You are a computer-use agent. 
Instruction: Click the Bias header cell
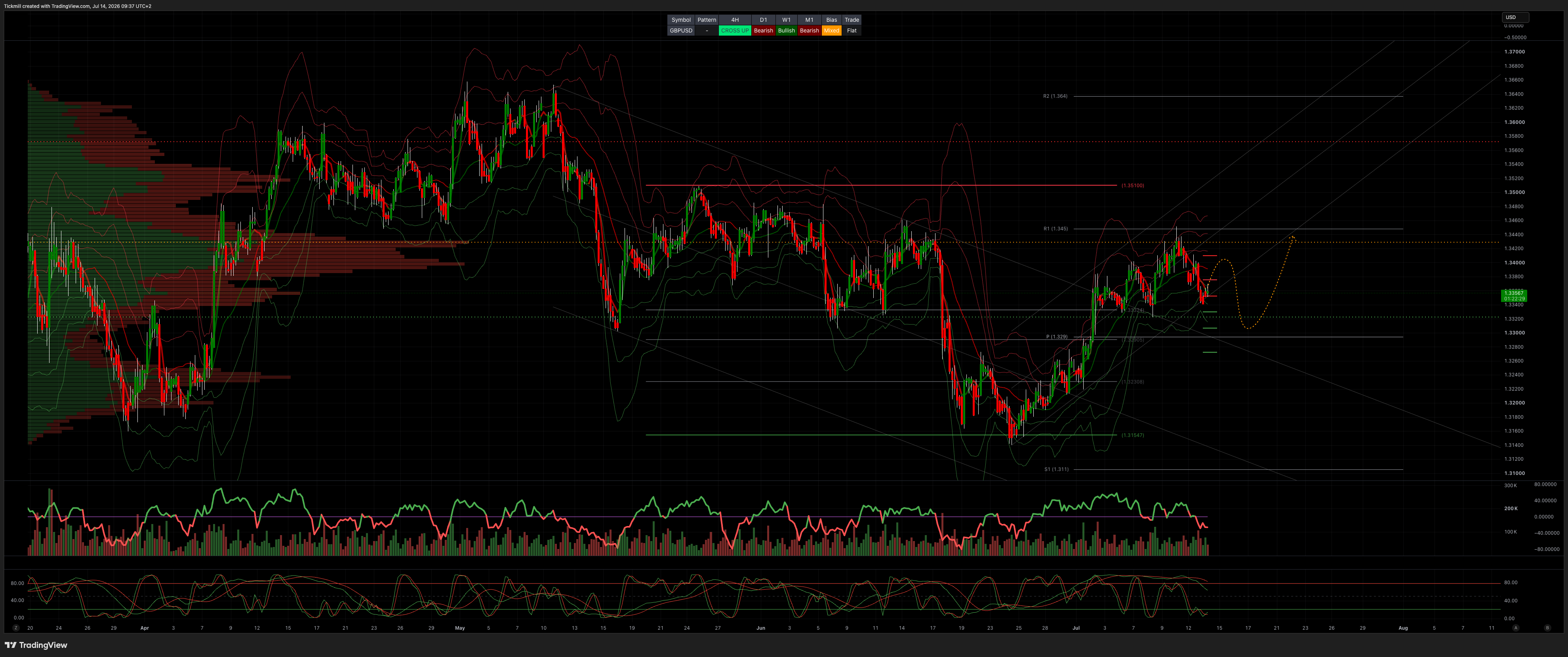click(831, 20)
